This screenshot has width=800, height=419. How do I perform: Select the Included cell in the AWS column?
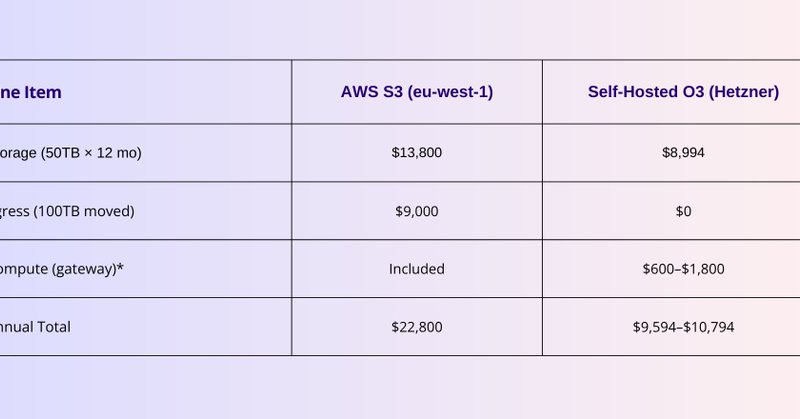[417, 269]
